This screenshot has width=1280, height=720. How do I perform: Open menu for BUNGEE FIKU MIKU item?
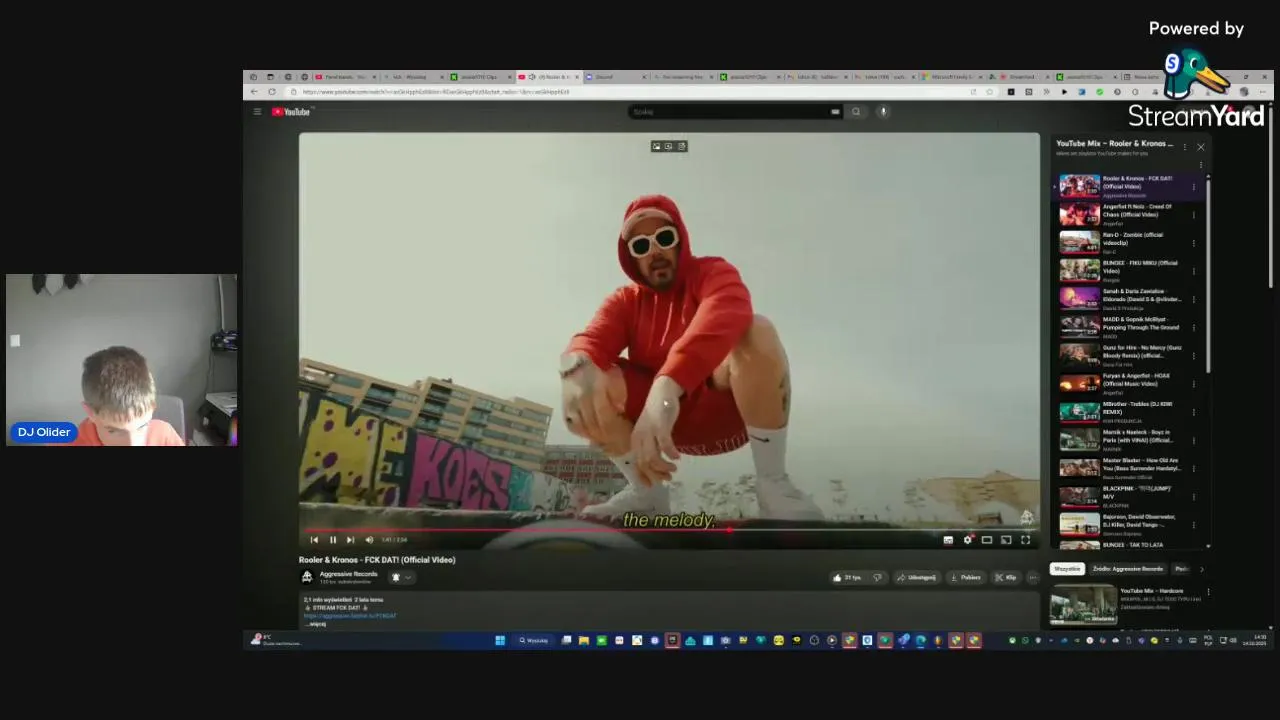click(1194, 270)
